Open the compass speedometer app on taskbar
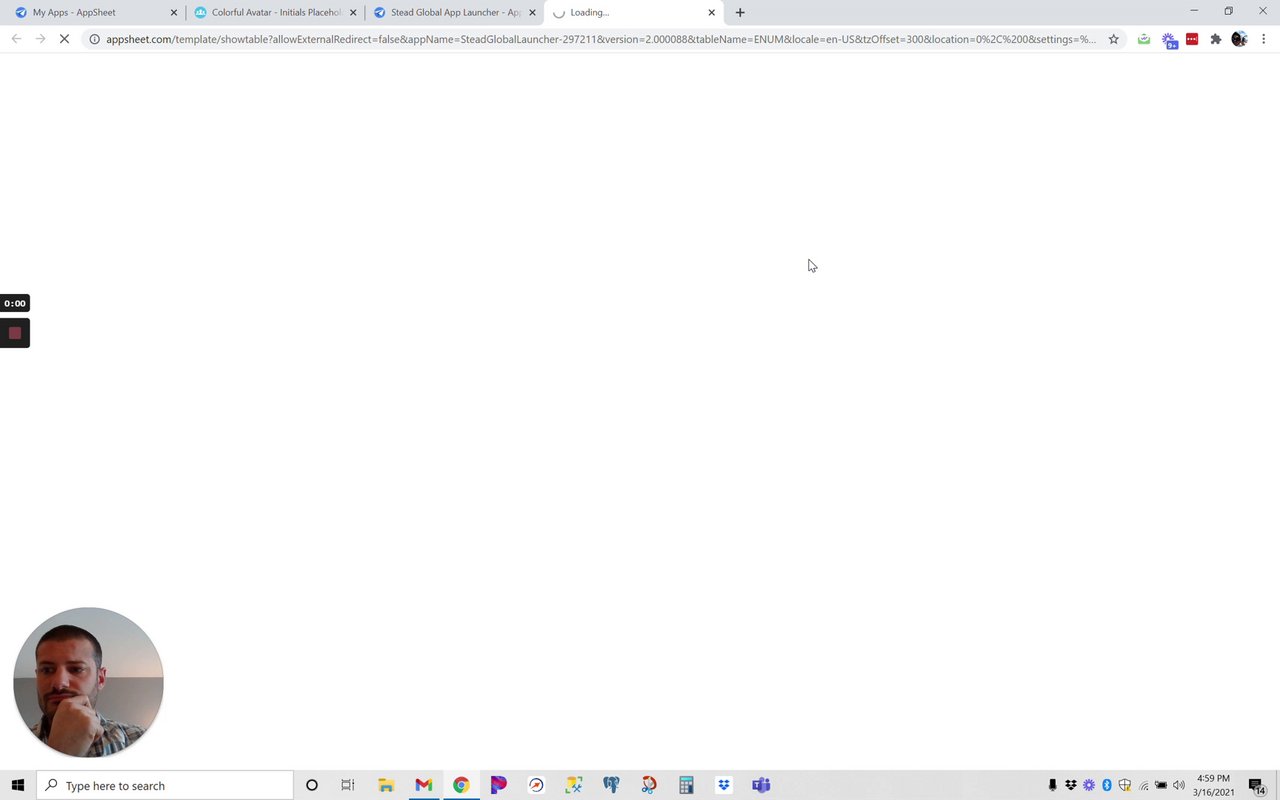Screen dimensions: 1280x800 (536, 785)
